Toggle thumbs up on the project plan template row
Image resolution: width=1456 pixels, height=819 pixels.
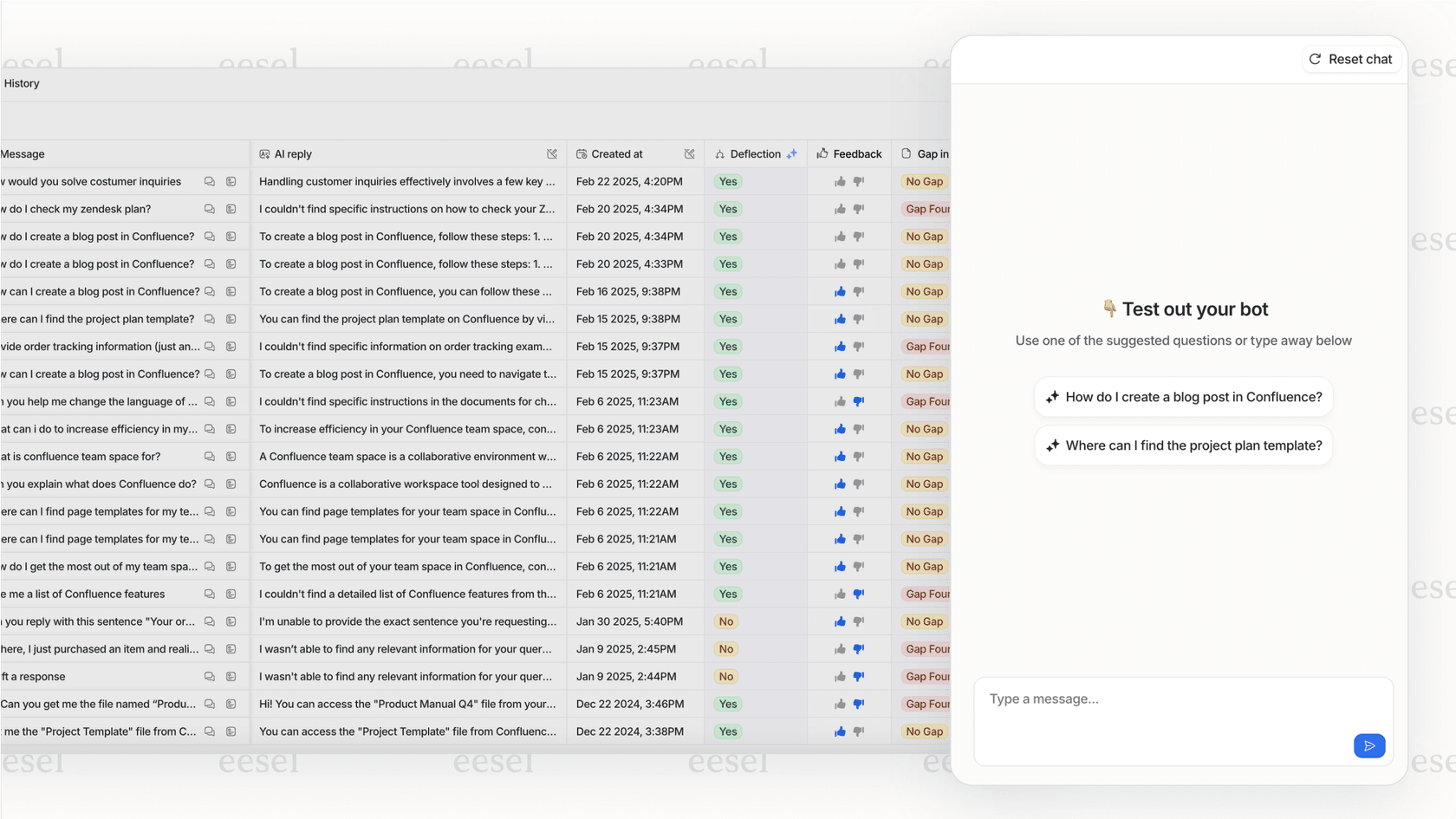pyautogui.click(x=838, y=319)
